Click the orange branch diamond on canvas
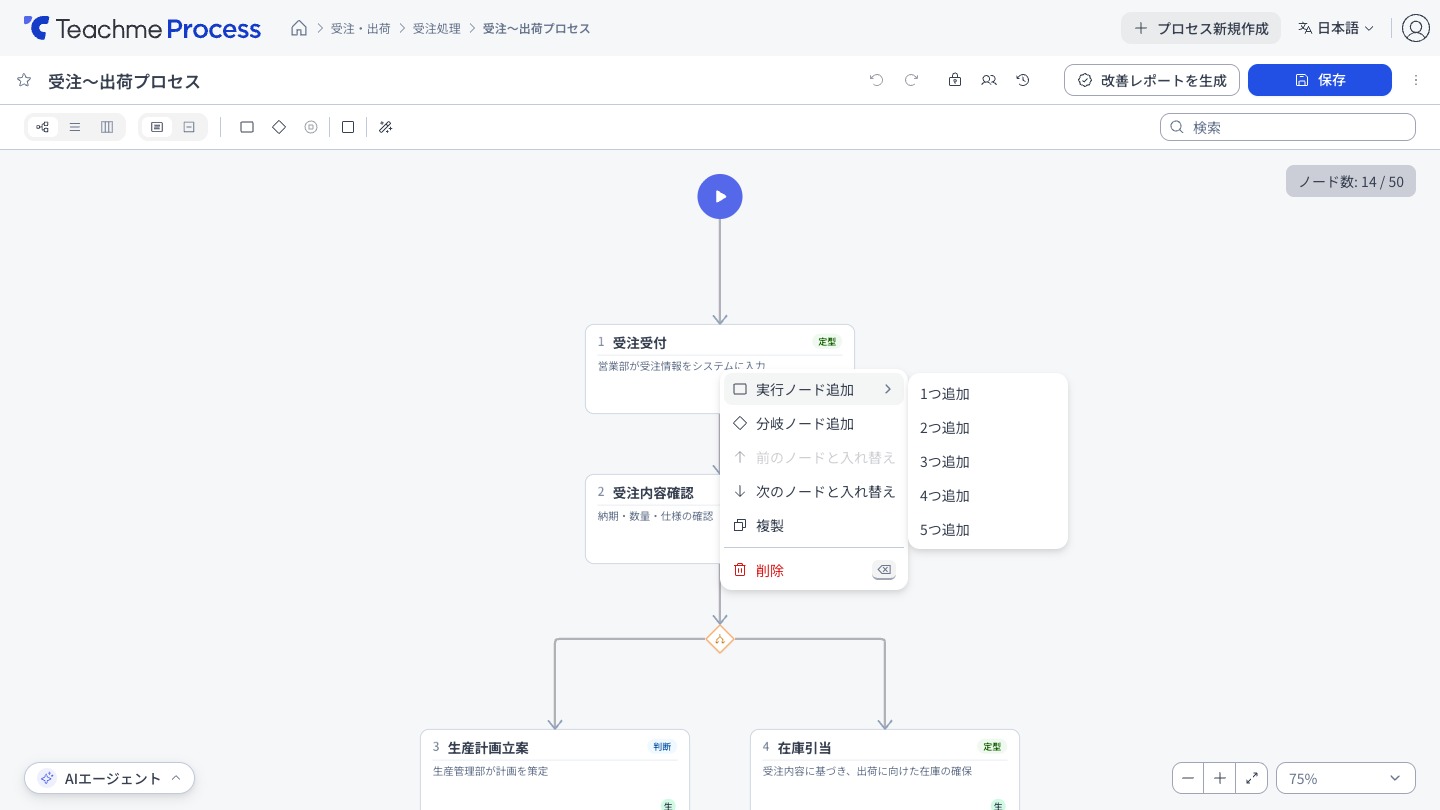Screen dimensions: 1440x810 click(720, 639)
